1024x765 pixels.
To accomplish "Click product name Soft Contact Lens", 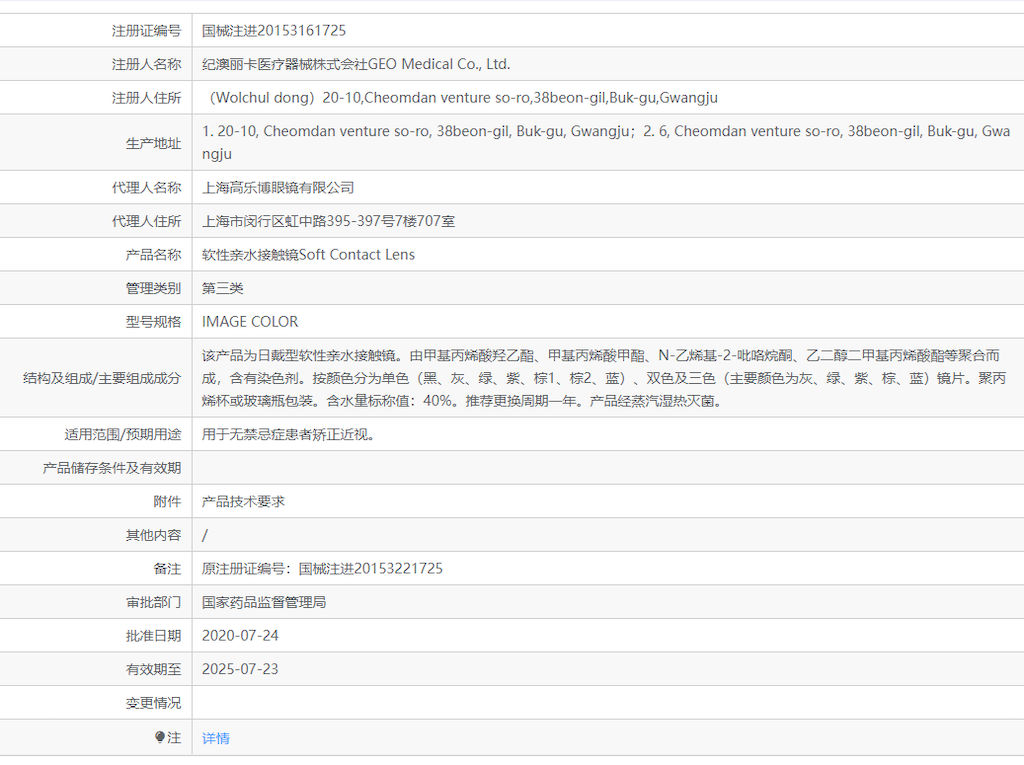I will point(308,255).
